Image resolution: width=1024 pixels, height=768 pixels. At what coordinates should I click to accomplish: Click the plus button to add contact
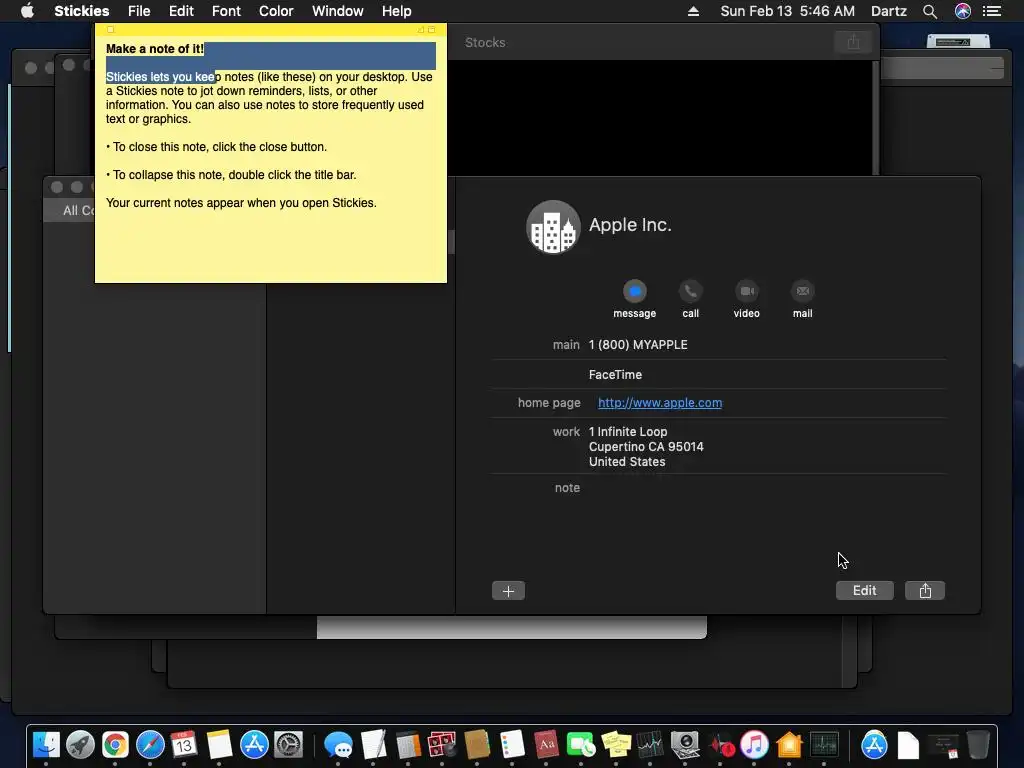(x=508, y=591)
